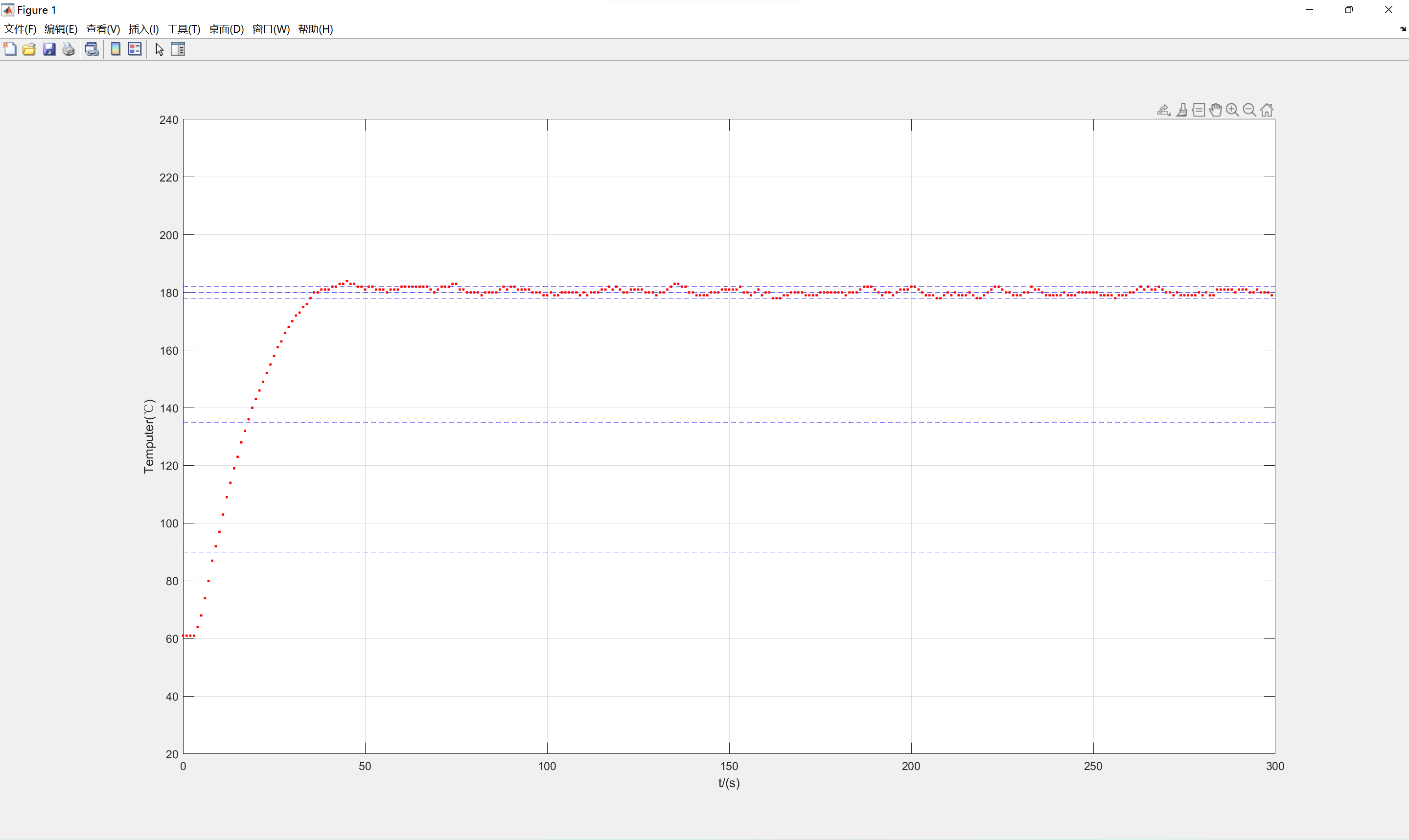The height and width of the screenshot is (840, 1409).
Task: Select the t/(s) x-axis label
Action: (729, 783)
